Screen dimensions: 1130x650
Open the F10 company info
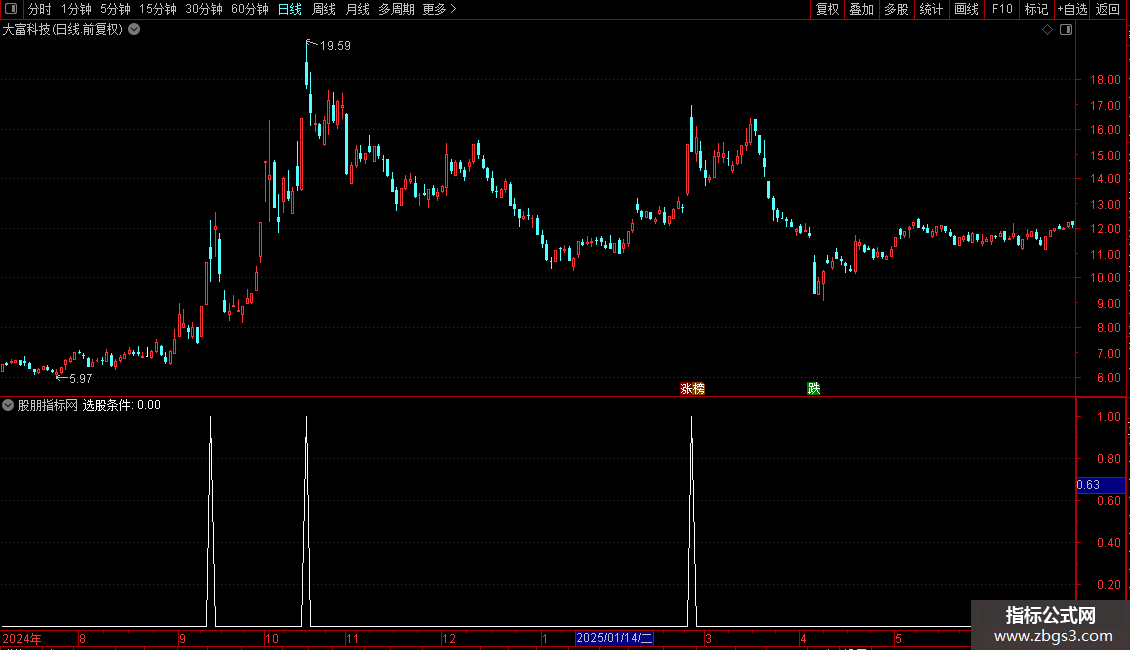(1002, 9)
